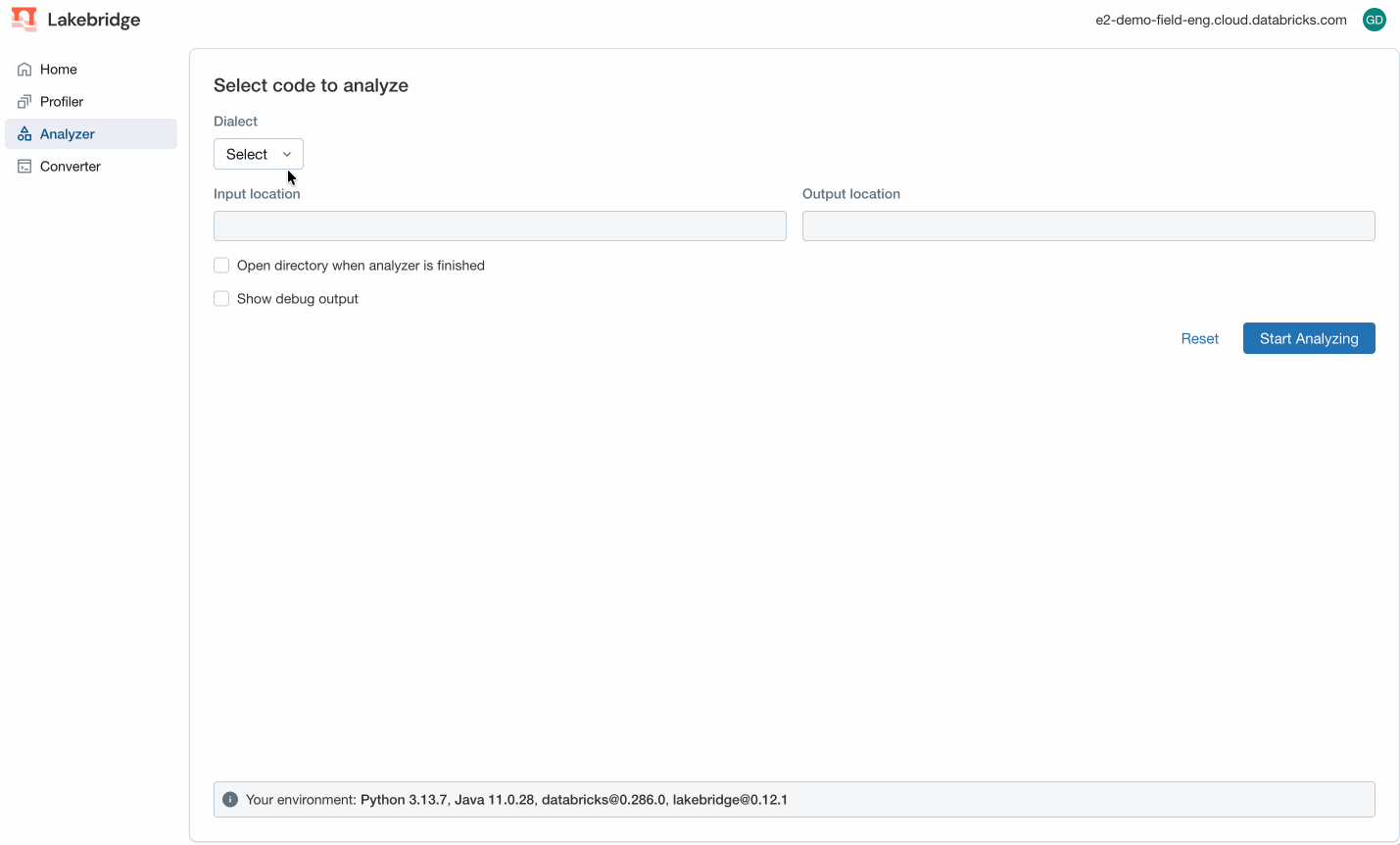Click the Lakebridge logo icon
Screen dimensions: 1400x845
pos(24,19)
